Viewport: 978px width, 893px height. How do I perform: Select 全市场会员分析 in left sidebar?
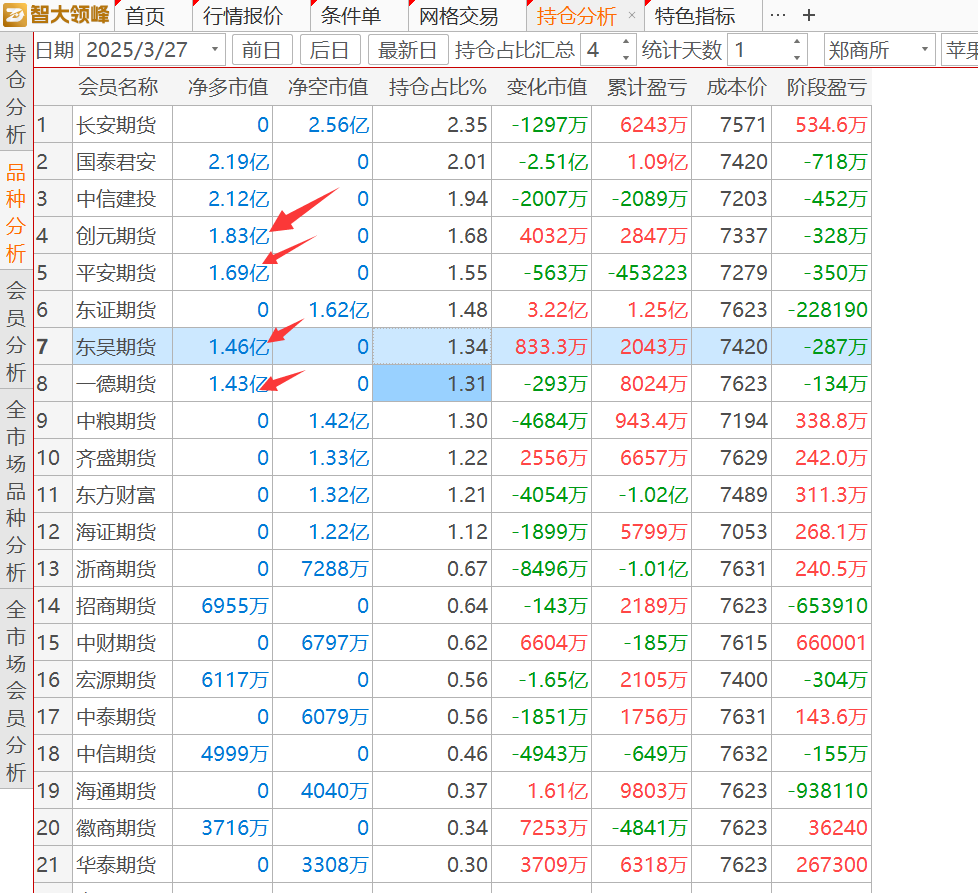pyautogui.click(x=16, y=690)
